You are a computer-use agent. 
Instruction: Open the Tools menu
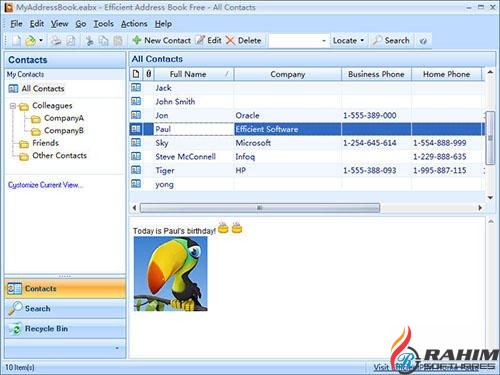(x=103, y=24)
